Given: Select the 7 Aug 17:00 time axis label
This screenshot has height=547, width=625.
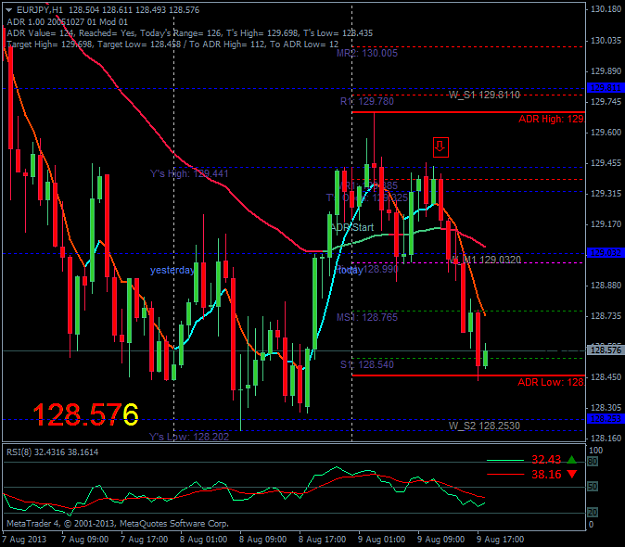Looking at the screenshot, I should point(145,539).
